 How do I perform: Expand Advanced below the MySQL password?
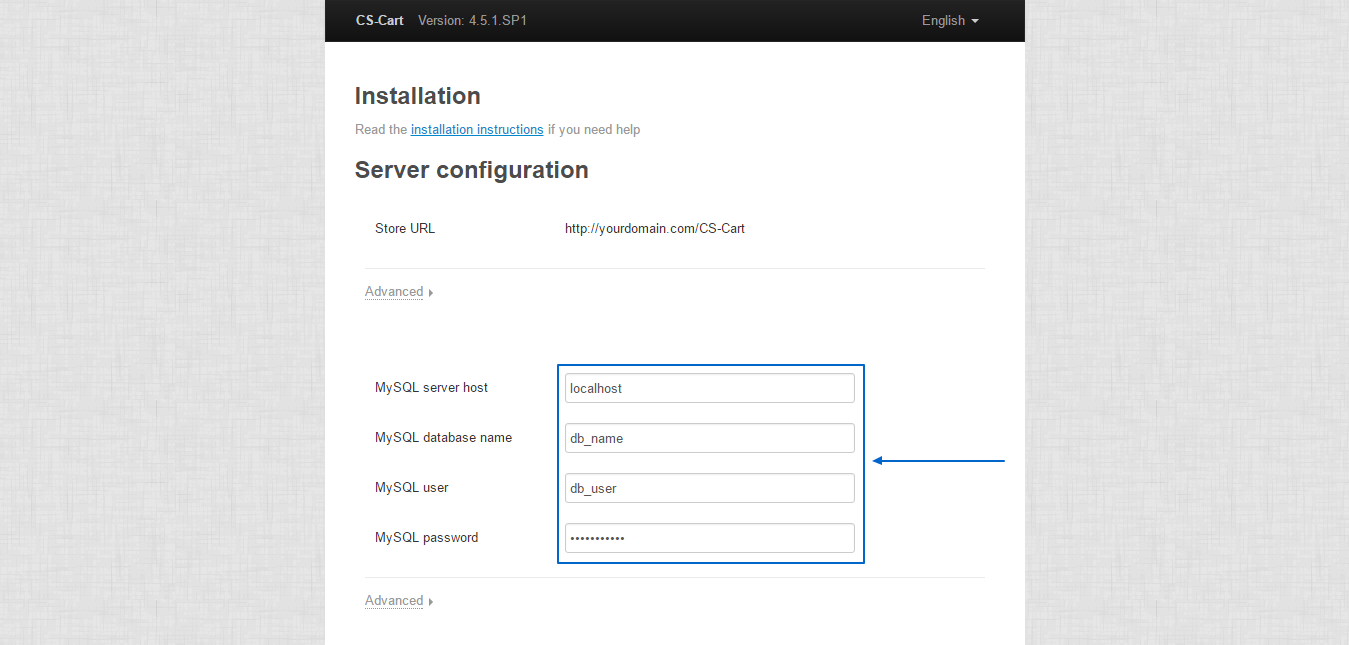click(394, 601)
